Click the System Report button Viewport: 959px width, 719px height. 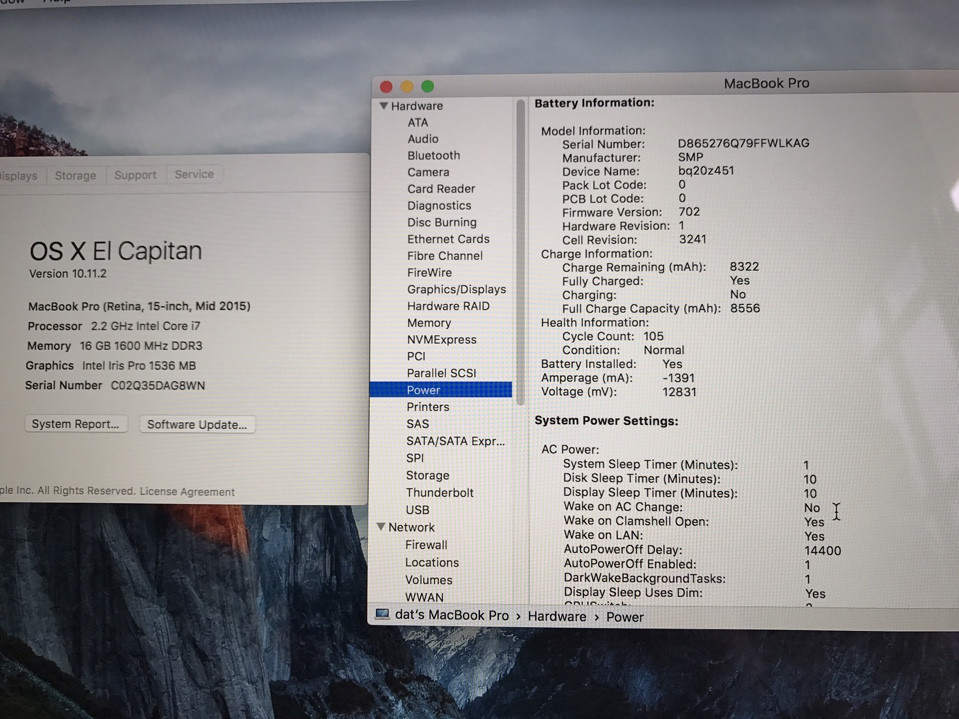[76, 424]
